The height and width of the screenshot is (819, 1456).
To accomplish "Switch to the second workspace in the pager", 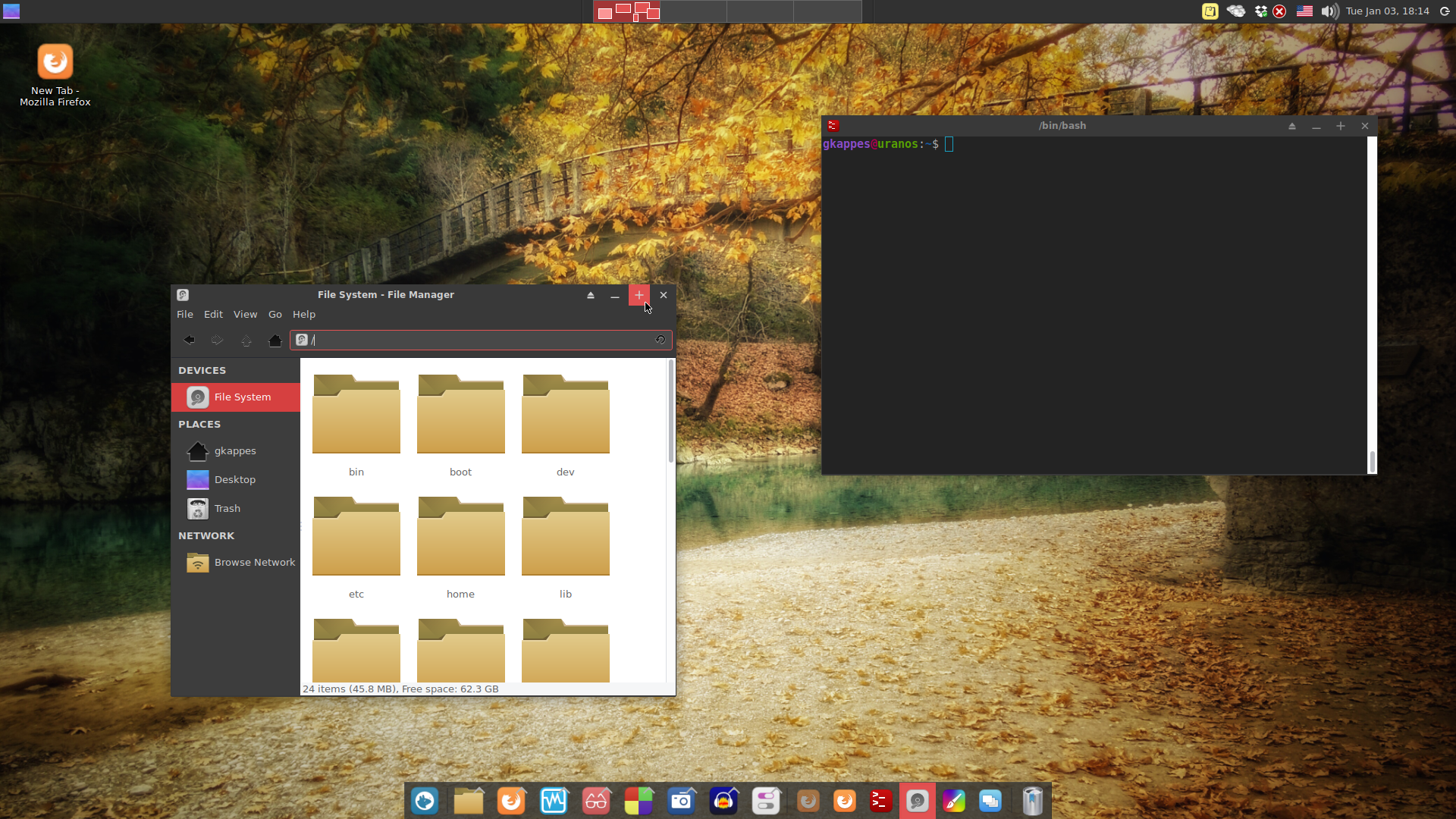I will [693, 11].
